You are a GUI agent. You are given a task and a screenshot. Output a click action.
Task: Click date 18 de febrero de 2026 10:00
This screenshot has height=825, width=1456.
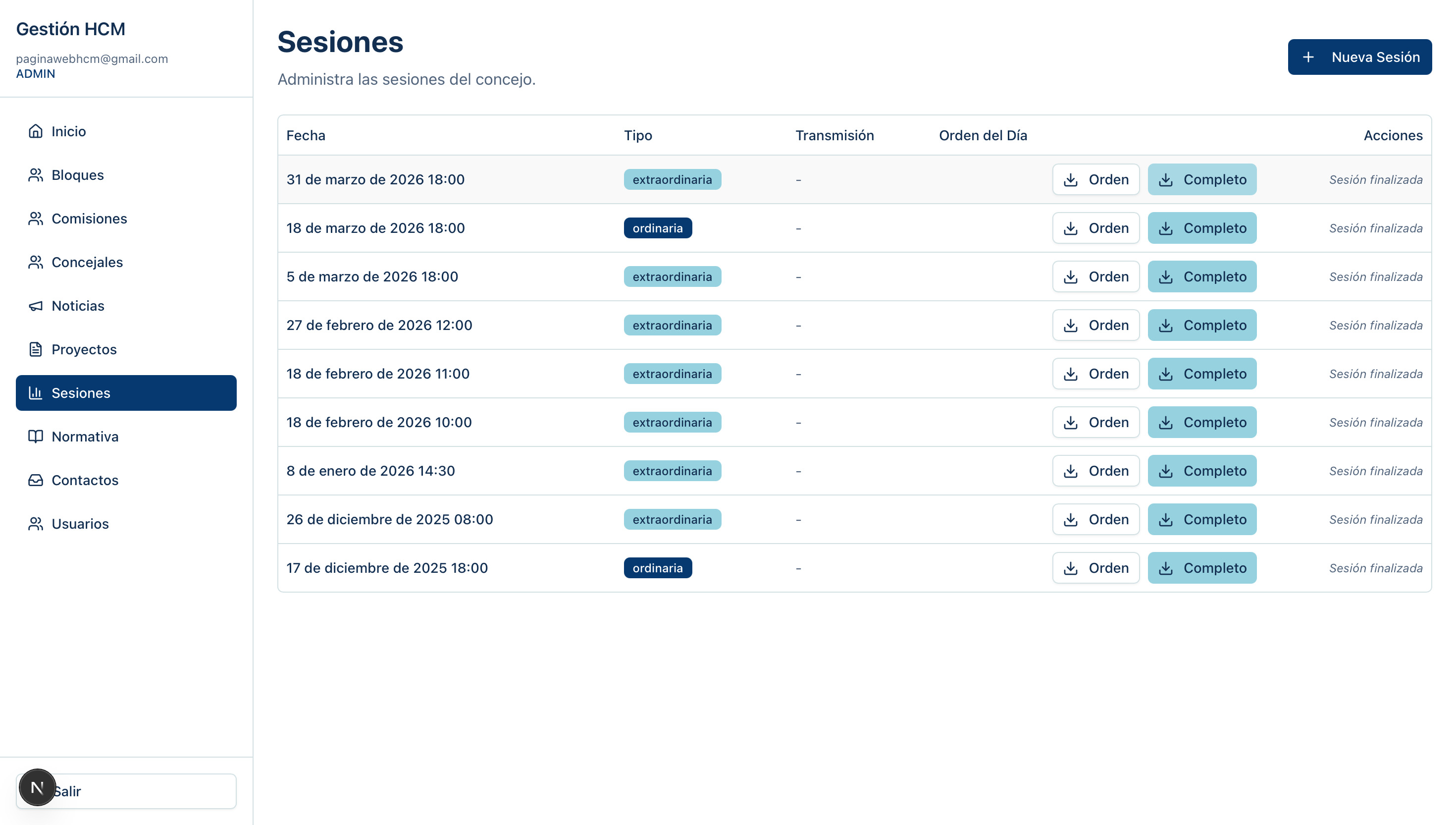pos(379,423)
